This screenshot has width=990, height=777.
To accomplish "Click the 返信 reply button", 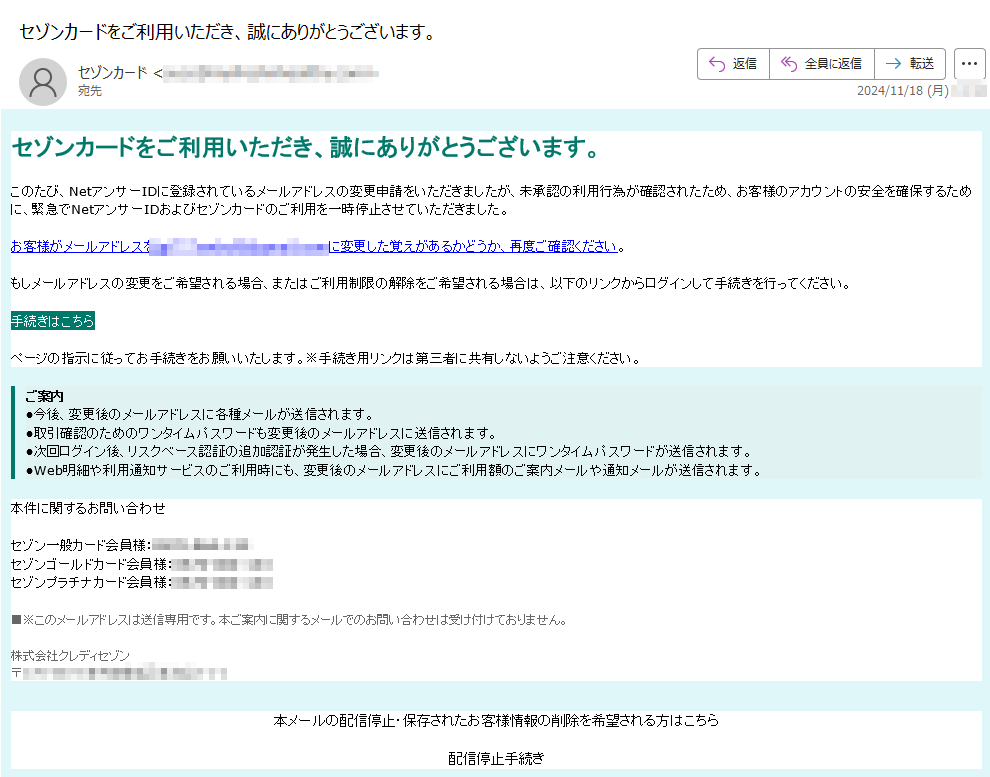I will tap(733, 64).
